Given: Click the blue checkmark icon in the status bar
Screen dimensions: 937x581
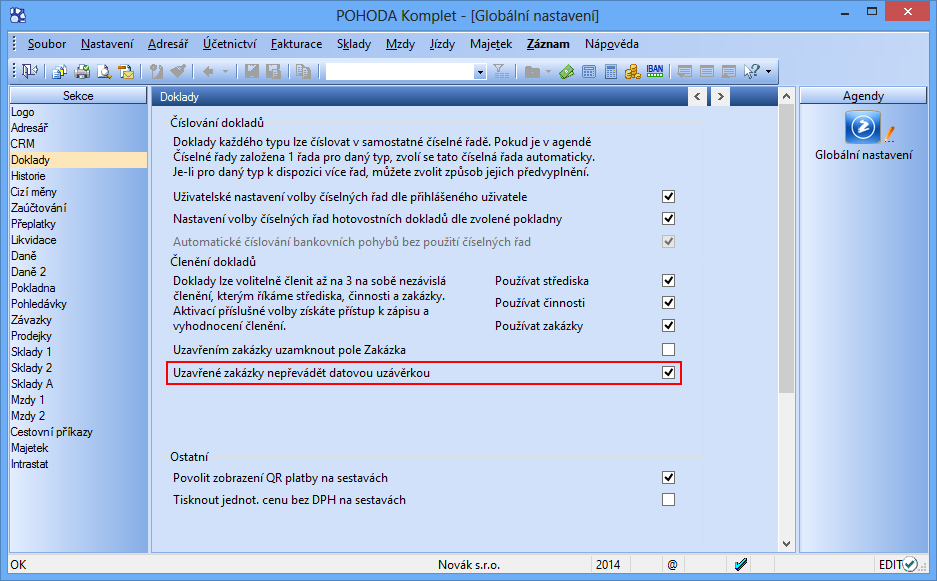Looking at the screenshot, I should [x=741, y=564].
